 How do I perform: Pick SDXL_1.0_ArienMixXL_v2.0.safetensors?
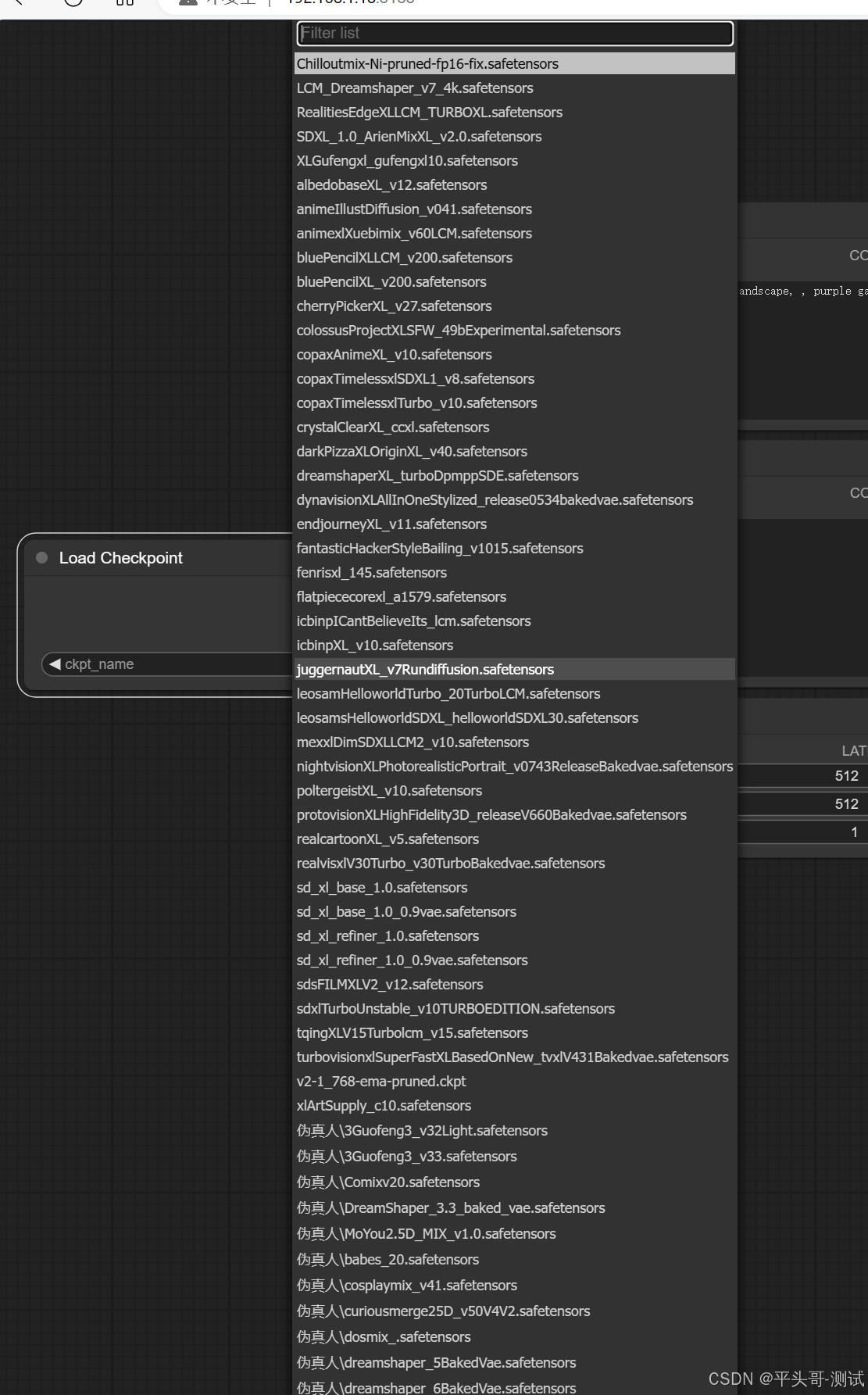pyautogui.click(x=515, y=137)
